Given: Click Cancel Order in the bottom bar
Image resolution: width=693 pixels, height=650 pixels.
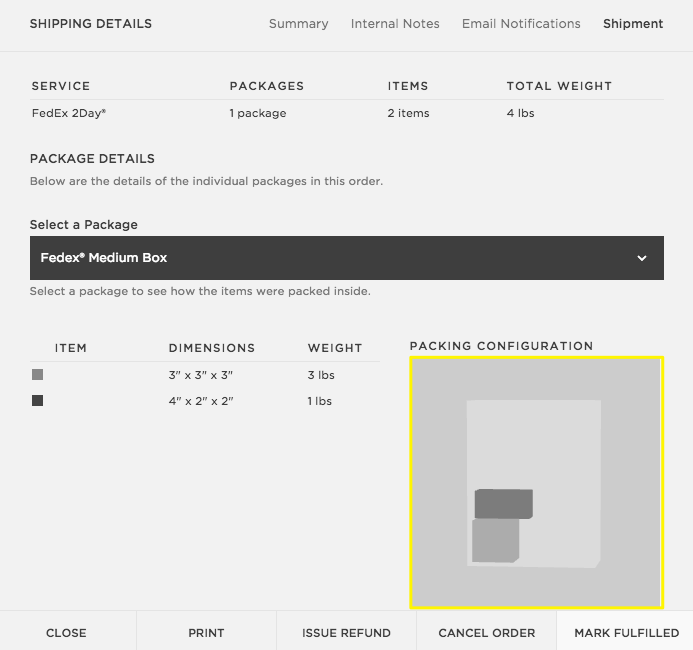Looking at the screenshot, I should click(486, 632).
